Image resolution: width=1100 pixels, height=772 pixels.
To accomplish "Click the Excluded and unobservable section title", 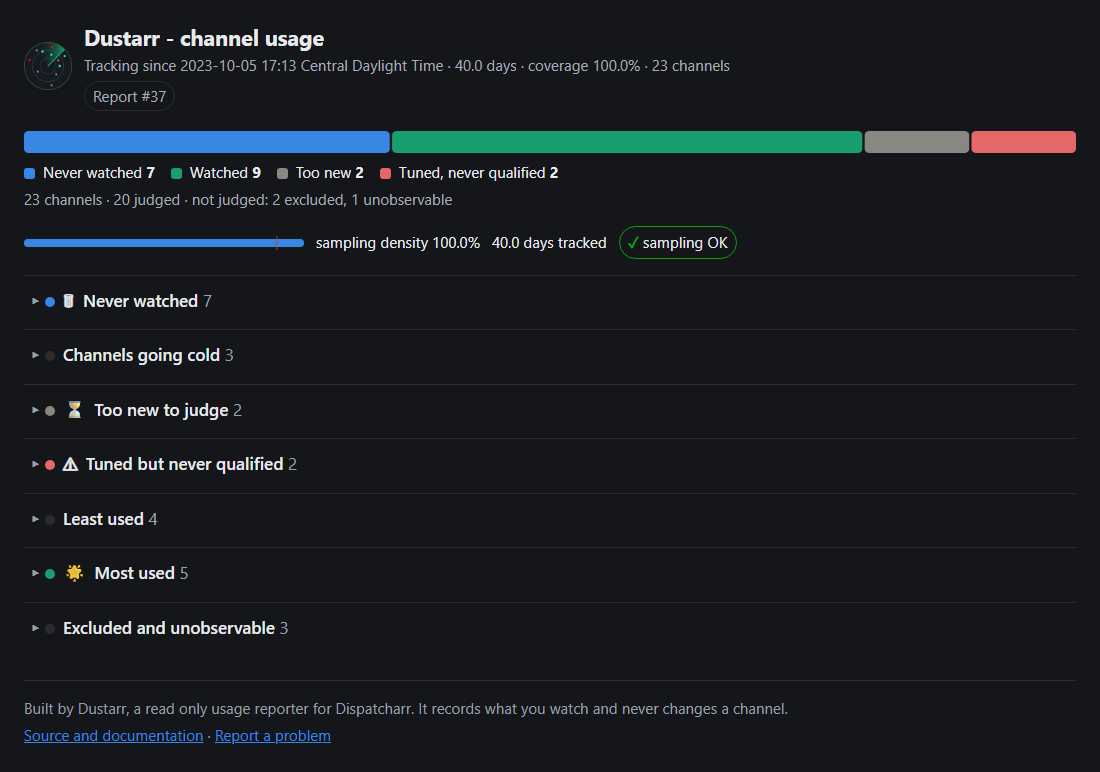I will tap(169, 627).
